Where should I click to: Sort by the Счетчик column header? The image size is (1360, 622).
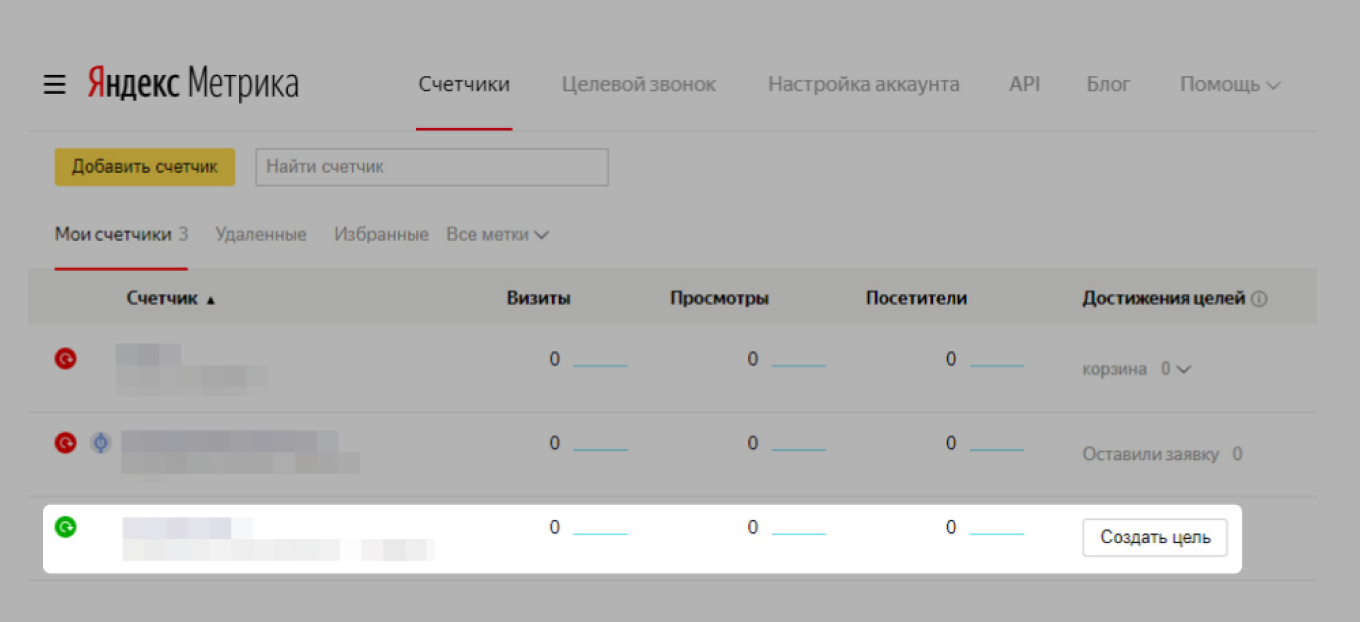tap(171, 298)
